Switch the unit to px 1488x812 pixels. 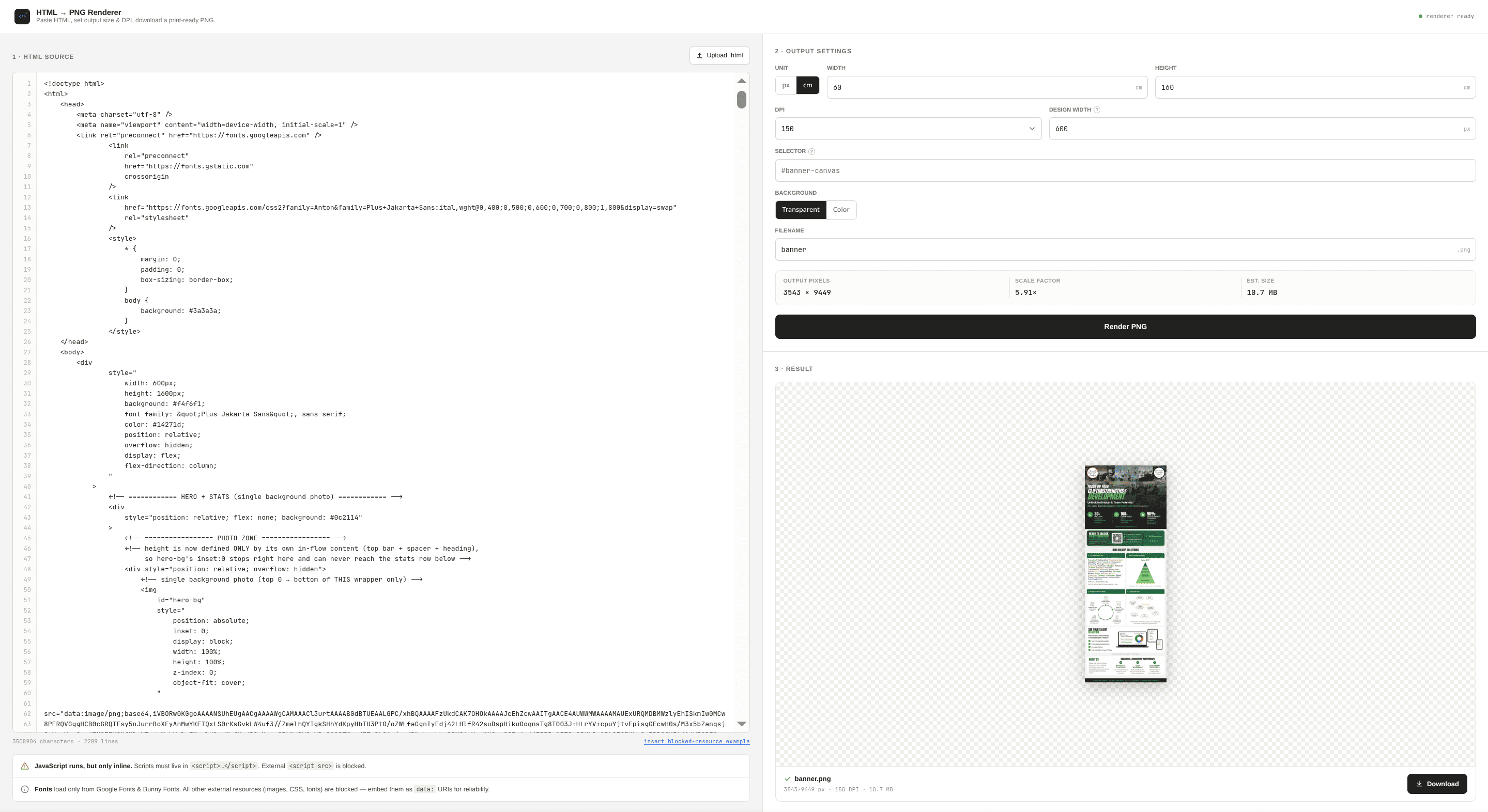point(786,85)
